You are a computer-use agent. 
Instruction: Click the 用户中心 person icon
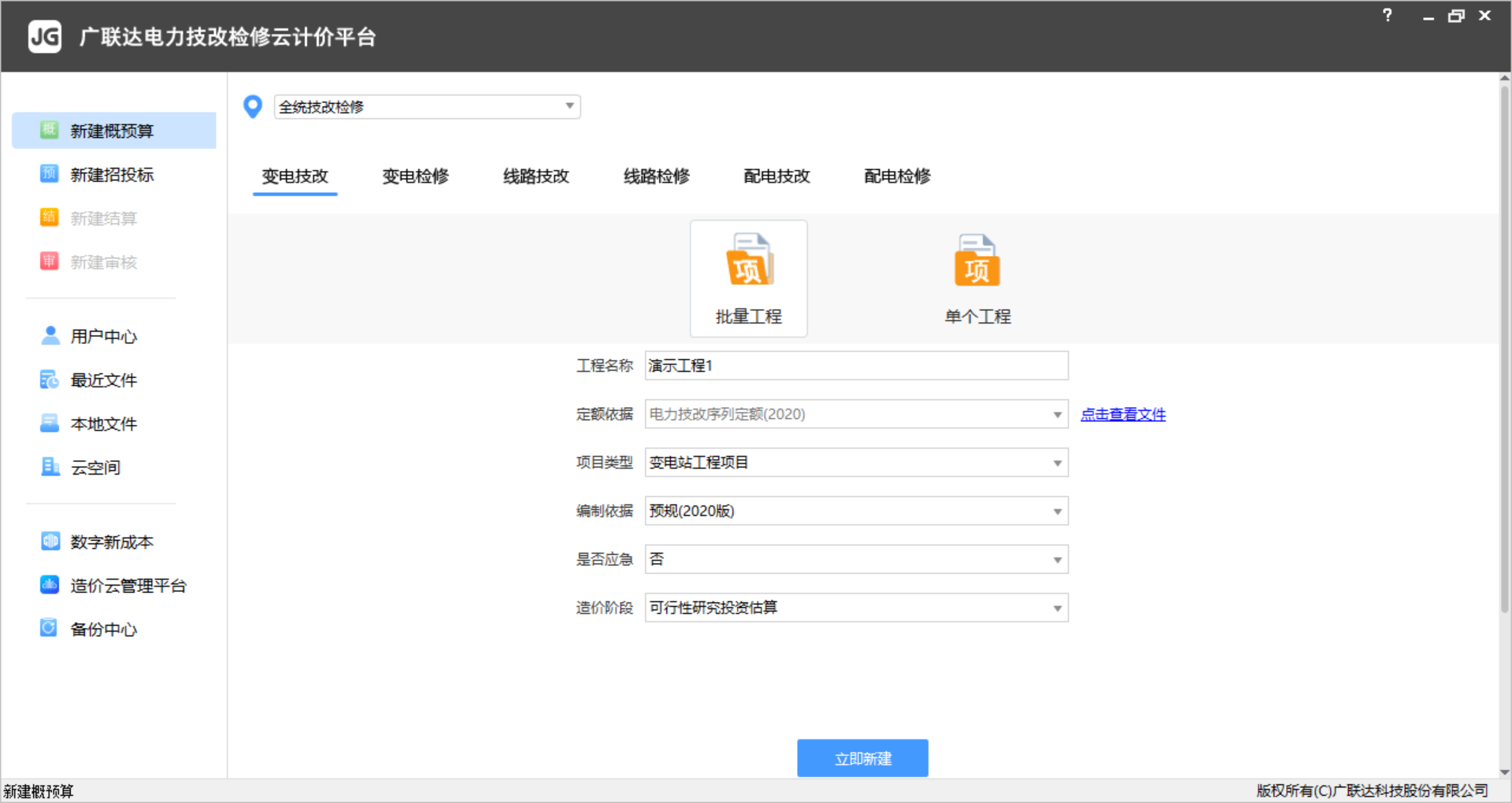pos(50,335)
